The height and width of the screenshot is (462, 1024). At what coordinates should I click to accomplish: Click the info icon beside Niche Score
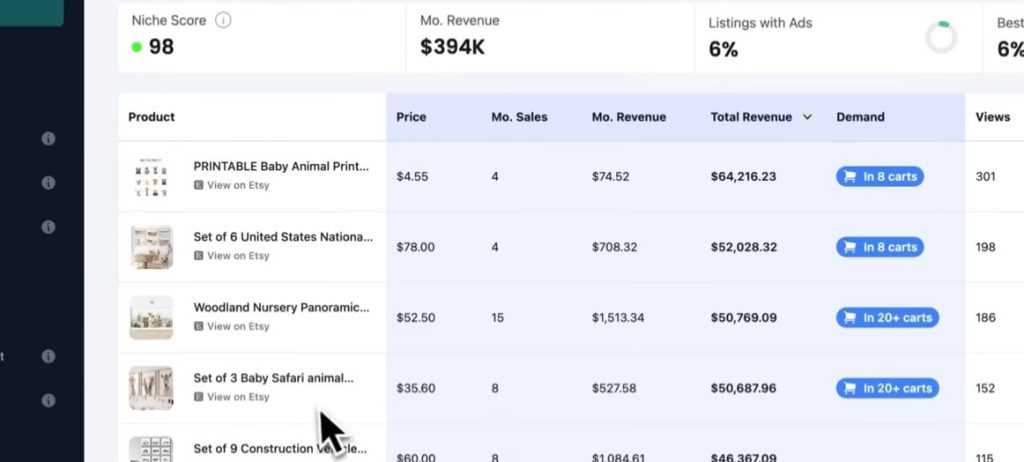point(223,21)
